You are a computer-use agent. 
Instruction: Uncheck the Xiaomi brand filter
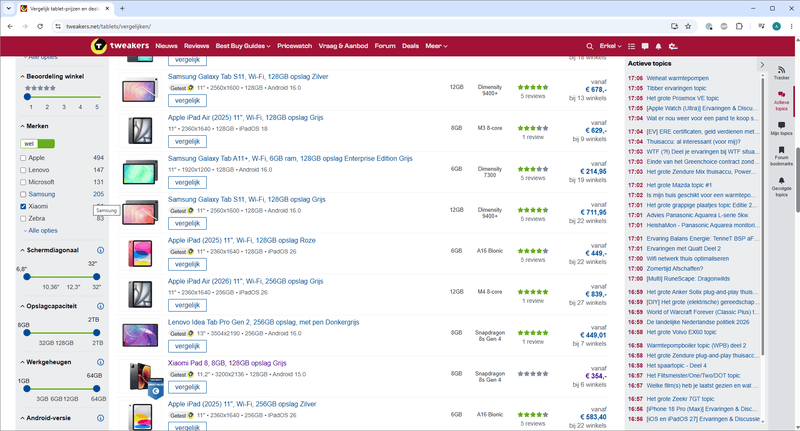click(23, 207)
